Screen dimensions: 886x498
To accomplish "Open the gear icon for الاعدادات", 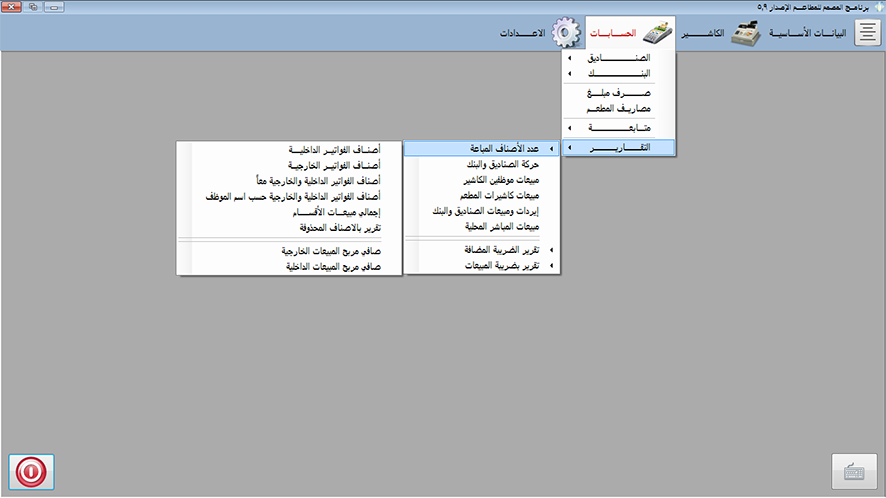I will (x=567, y=33).
